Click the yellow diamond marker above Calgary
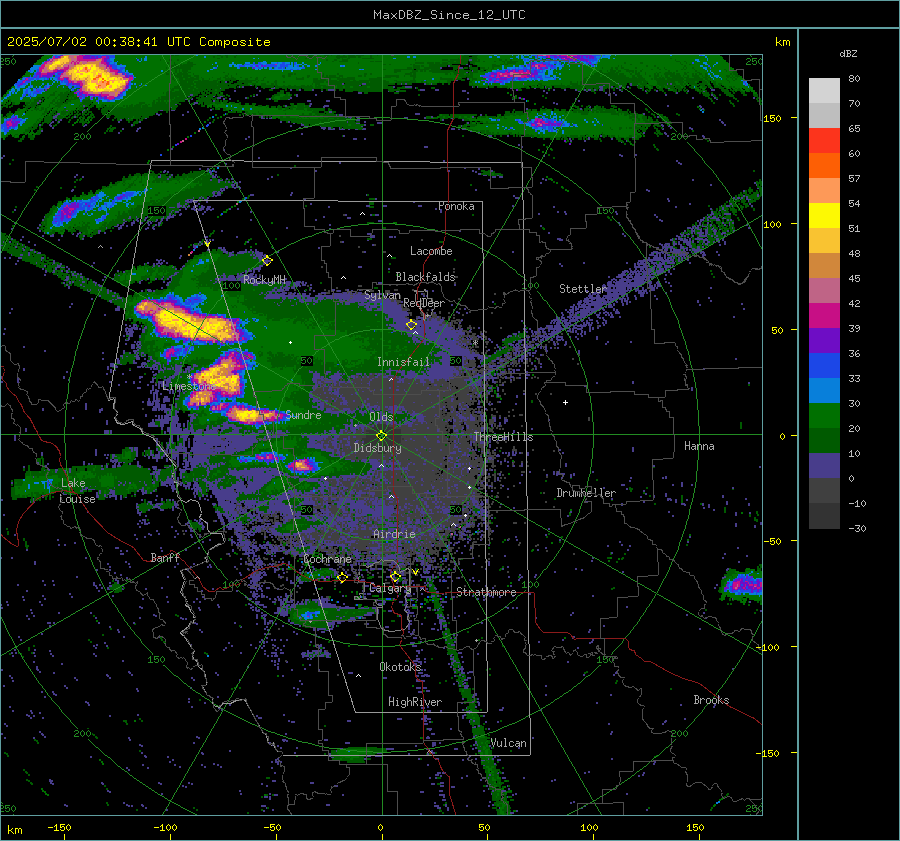This screenshot has height=841, width=900. (x=395, y=577)
